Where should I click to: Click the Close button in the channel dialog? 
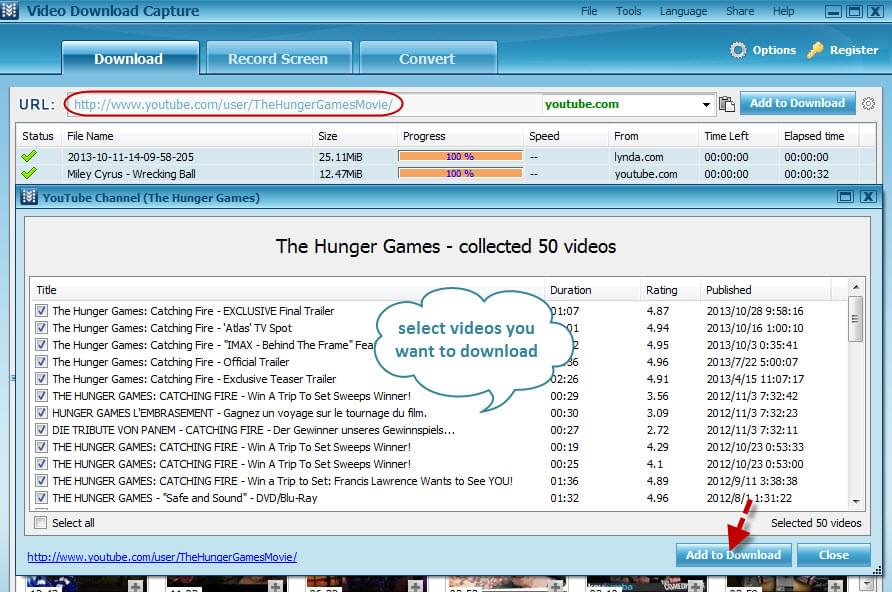[833, 554]
